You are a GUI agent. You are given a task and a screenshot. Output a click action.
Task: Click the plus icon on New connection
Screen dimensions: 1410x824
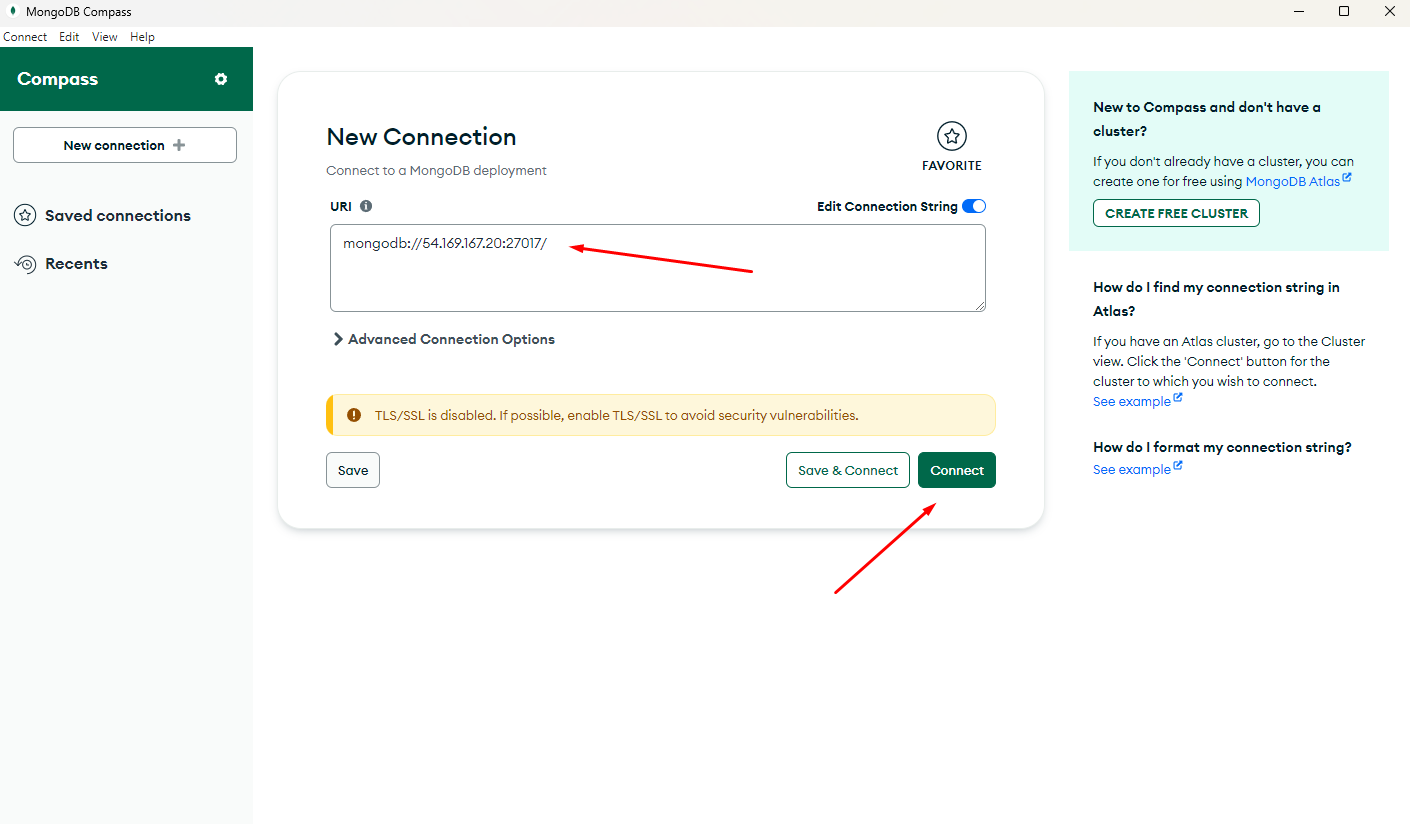coord(179,145)
